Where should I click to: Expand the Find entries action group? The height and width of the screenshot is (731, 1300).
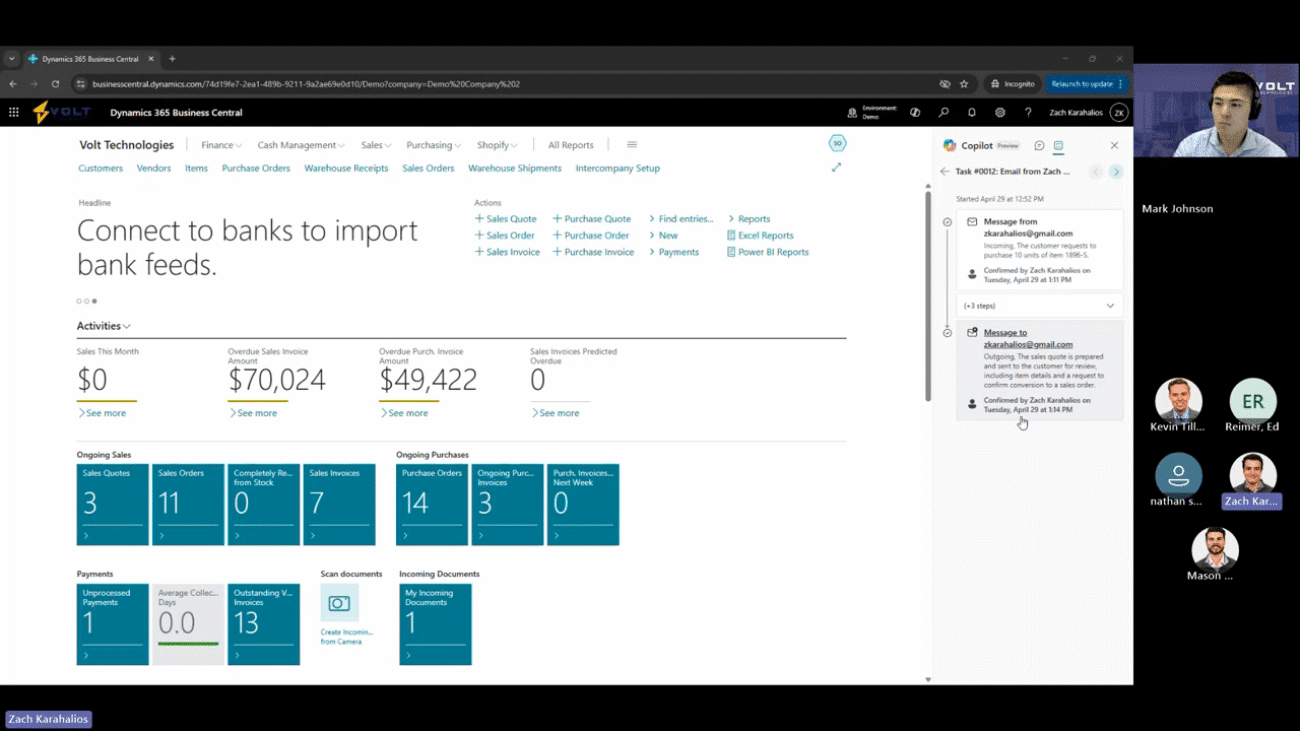click(x=681, y=219)
